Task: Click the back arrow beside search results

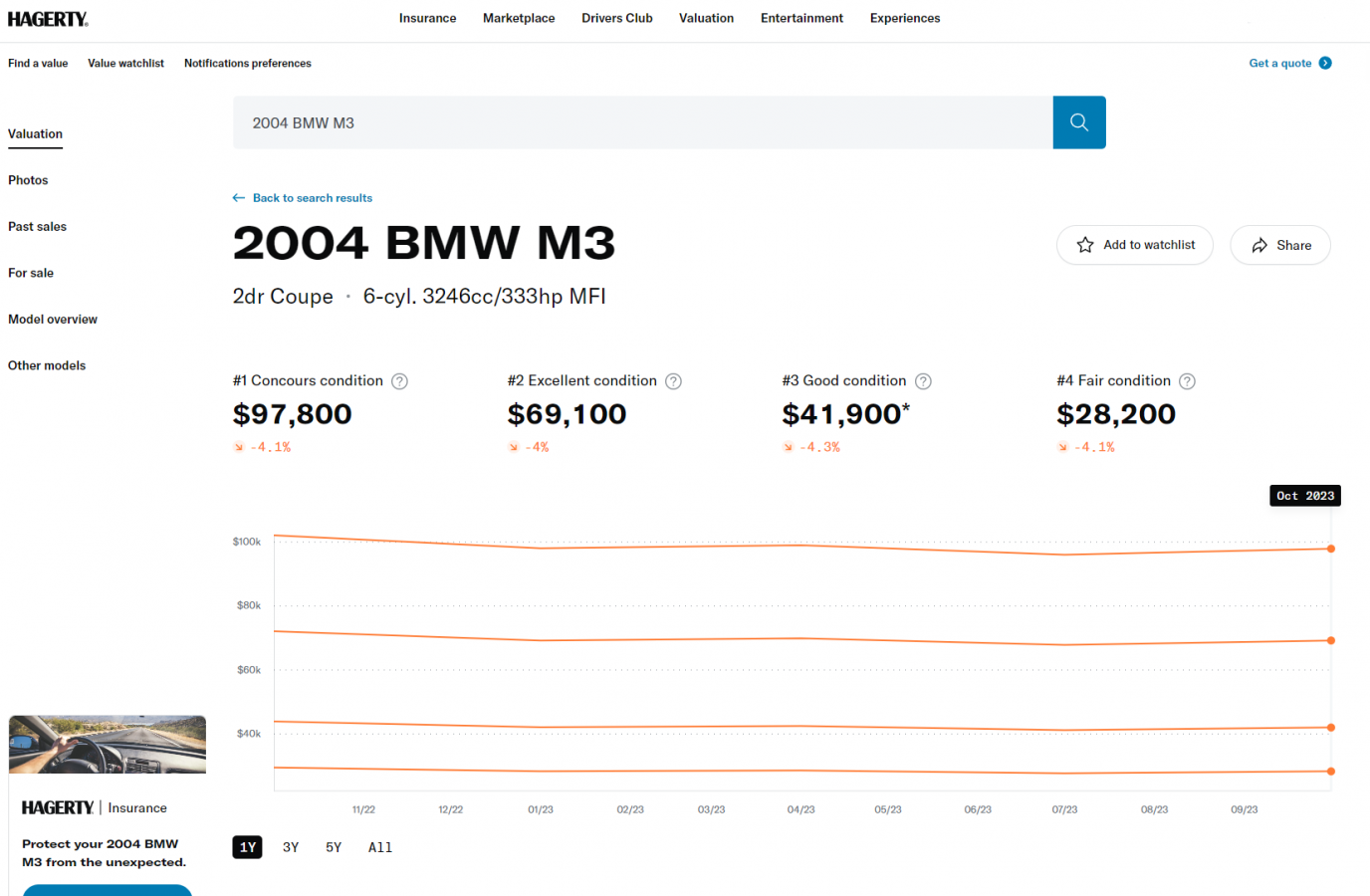Action: [x=239, y=198]
